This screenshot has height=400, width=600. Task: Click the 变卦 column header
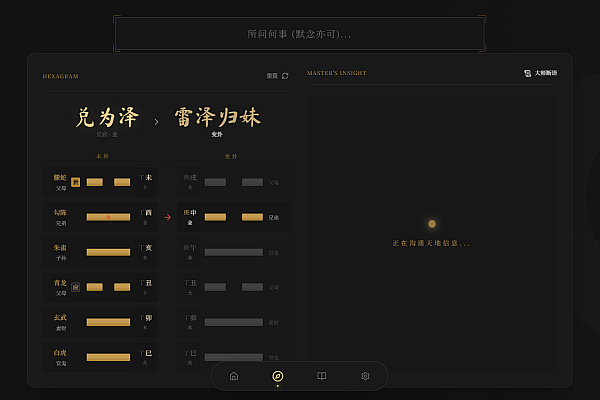[231, 156]
